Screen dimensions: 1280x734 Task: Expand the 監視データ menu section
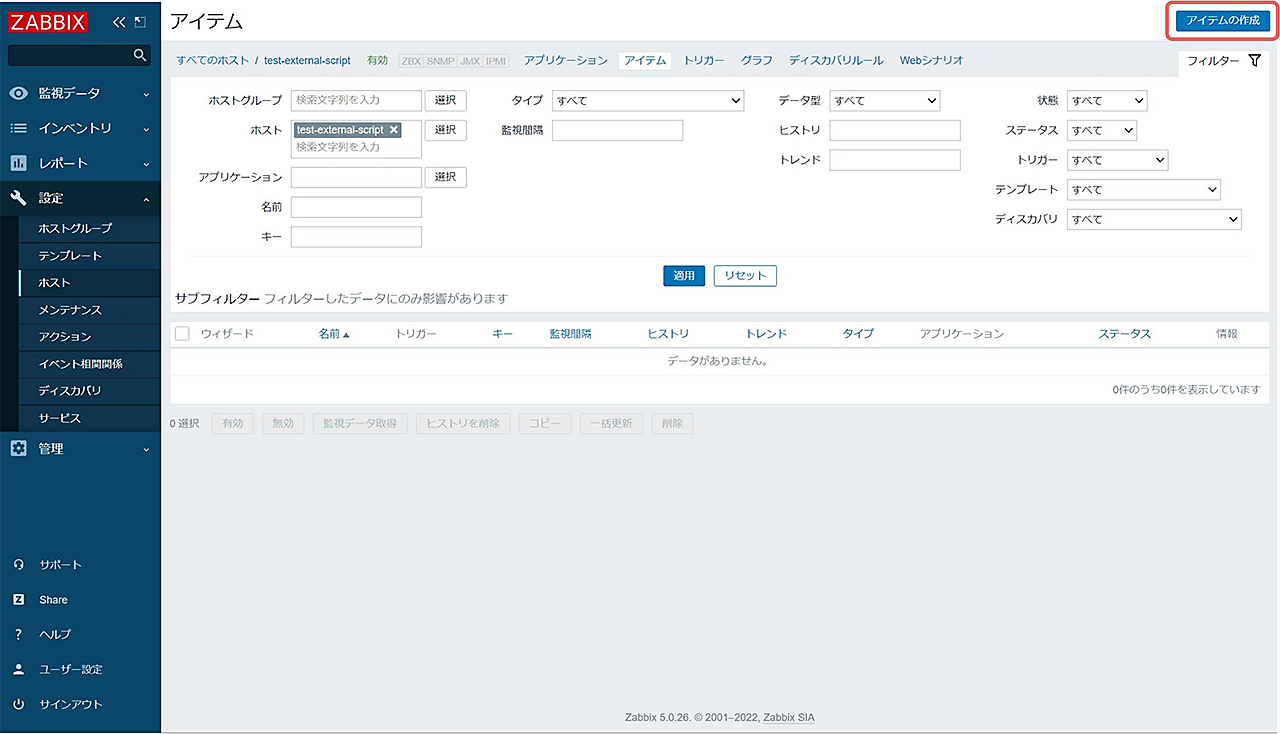pyautogui.click(x=80, y=94)
